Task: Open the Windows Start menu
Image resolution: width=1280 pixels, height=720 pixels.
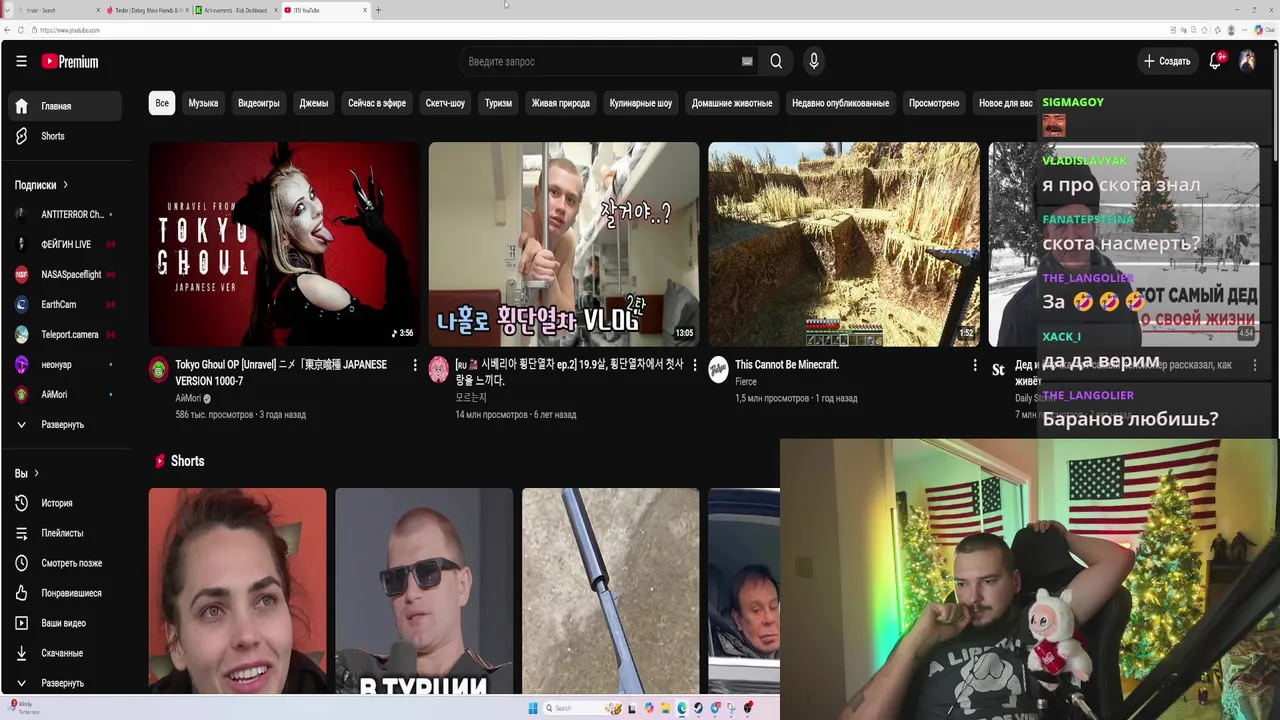Action: coord(533,708)
